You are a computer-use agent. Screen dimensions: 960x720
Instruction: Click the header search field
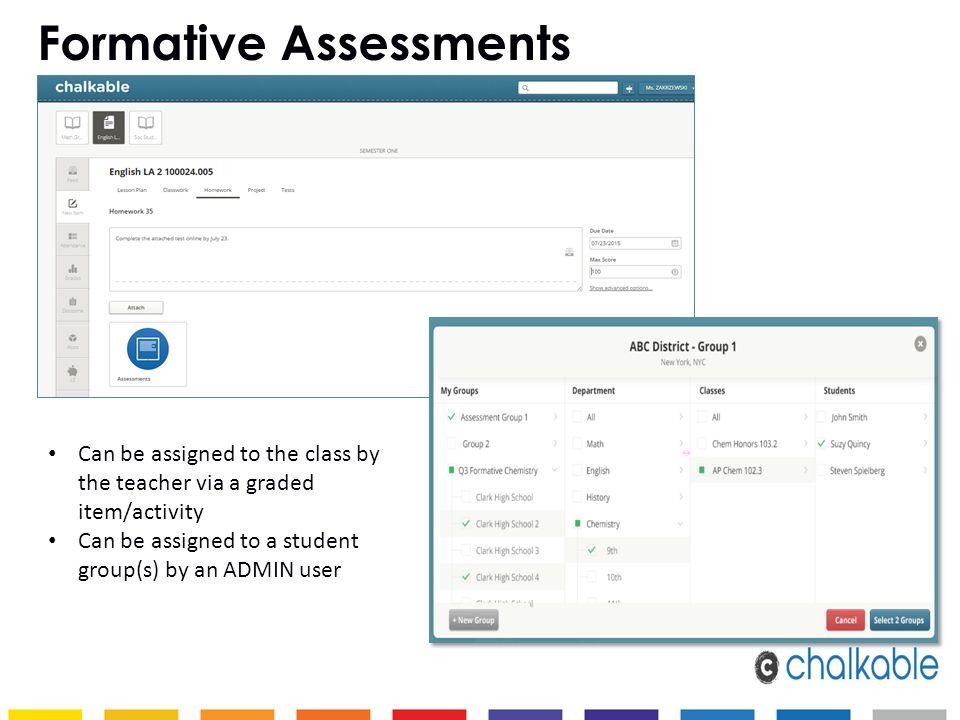(x=568, y=88)
